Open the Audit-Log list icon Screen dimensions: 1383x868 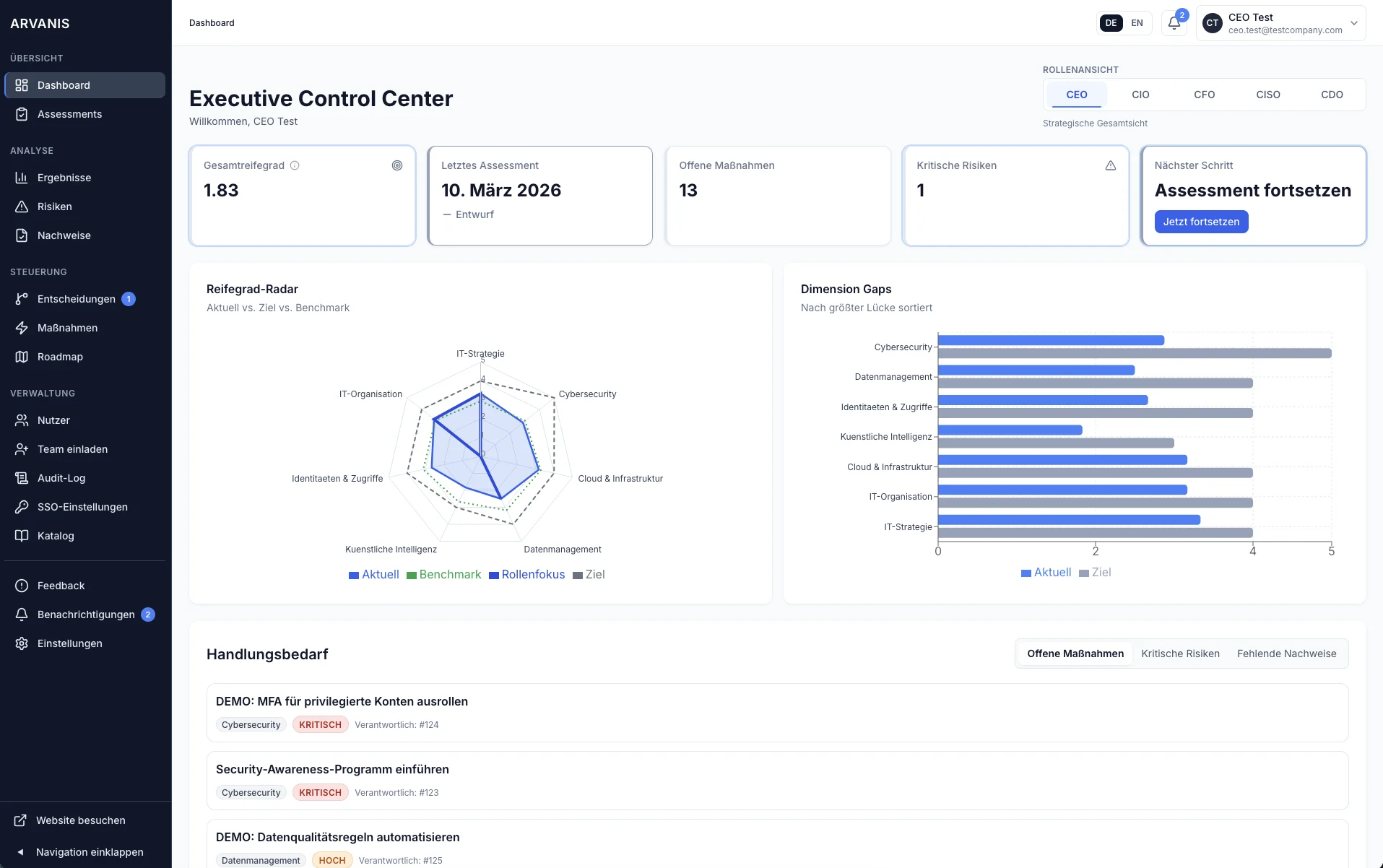[x=22, y=477]
